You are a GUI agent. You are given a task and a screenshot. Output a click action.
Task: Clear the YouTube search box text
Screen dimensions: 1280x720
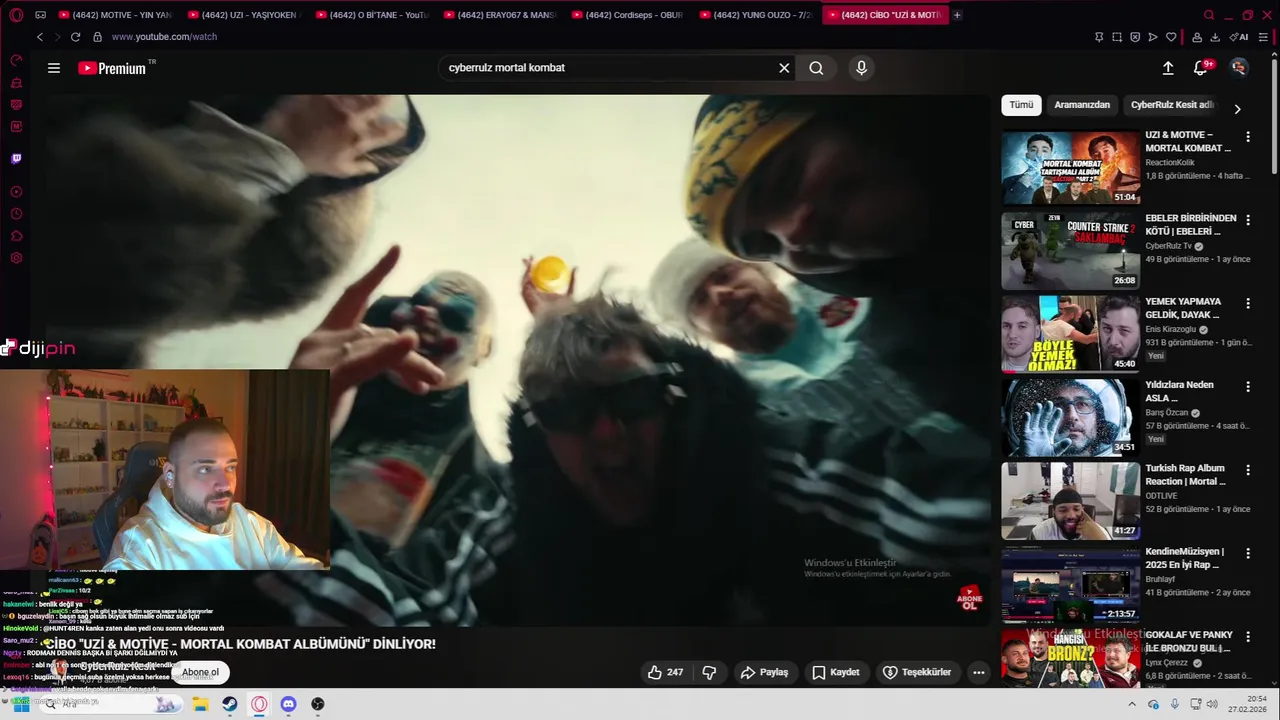point(784,68)
